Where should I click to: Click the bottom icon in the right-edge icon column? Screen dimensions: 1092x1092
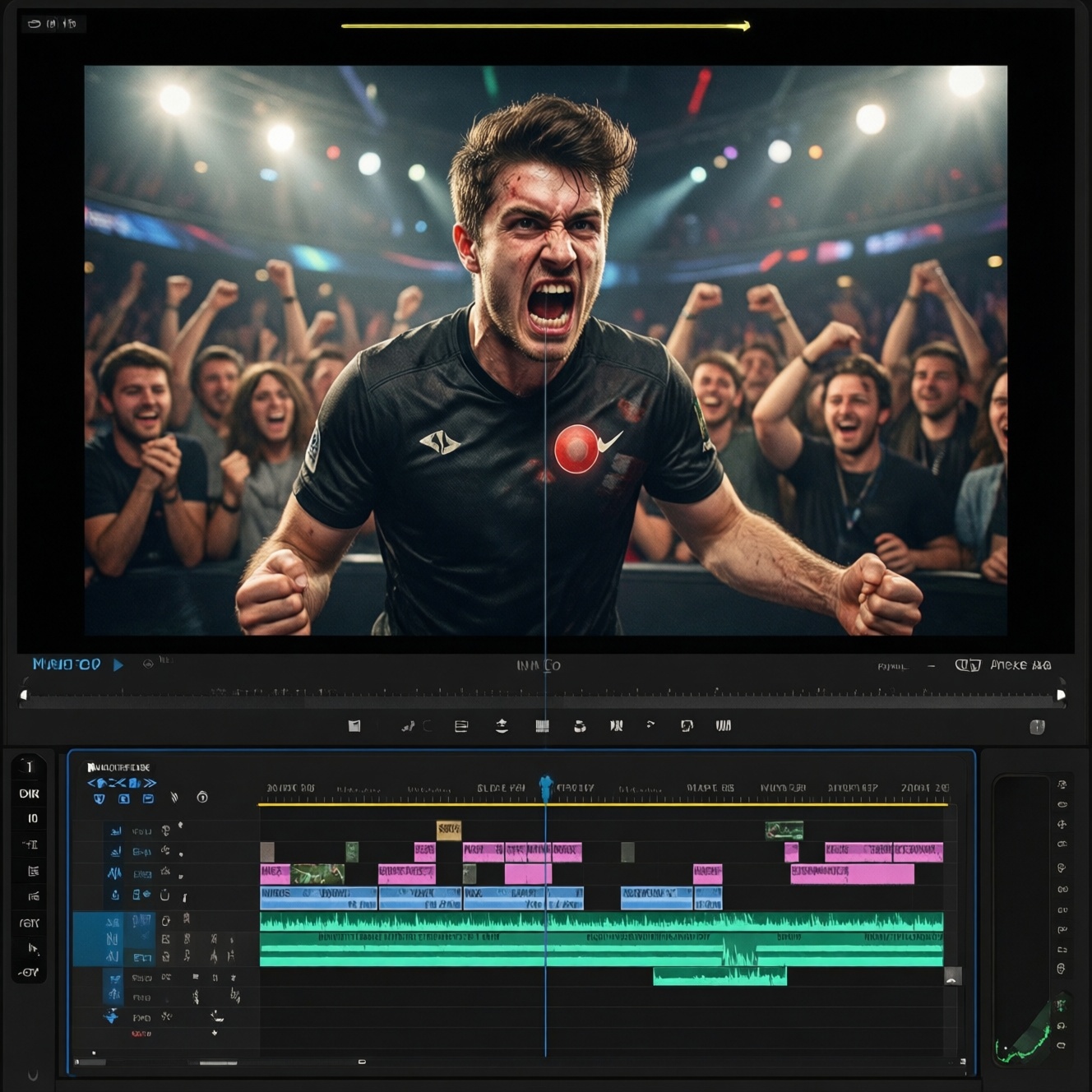tap(1062, 1045)
